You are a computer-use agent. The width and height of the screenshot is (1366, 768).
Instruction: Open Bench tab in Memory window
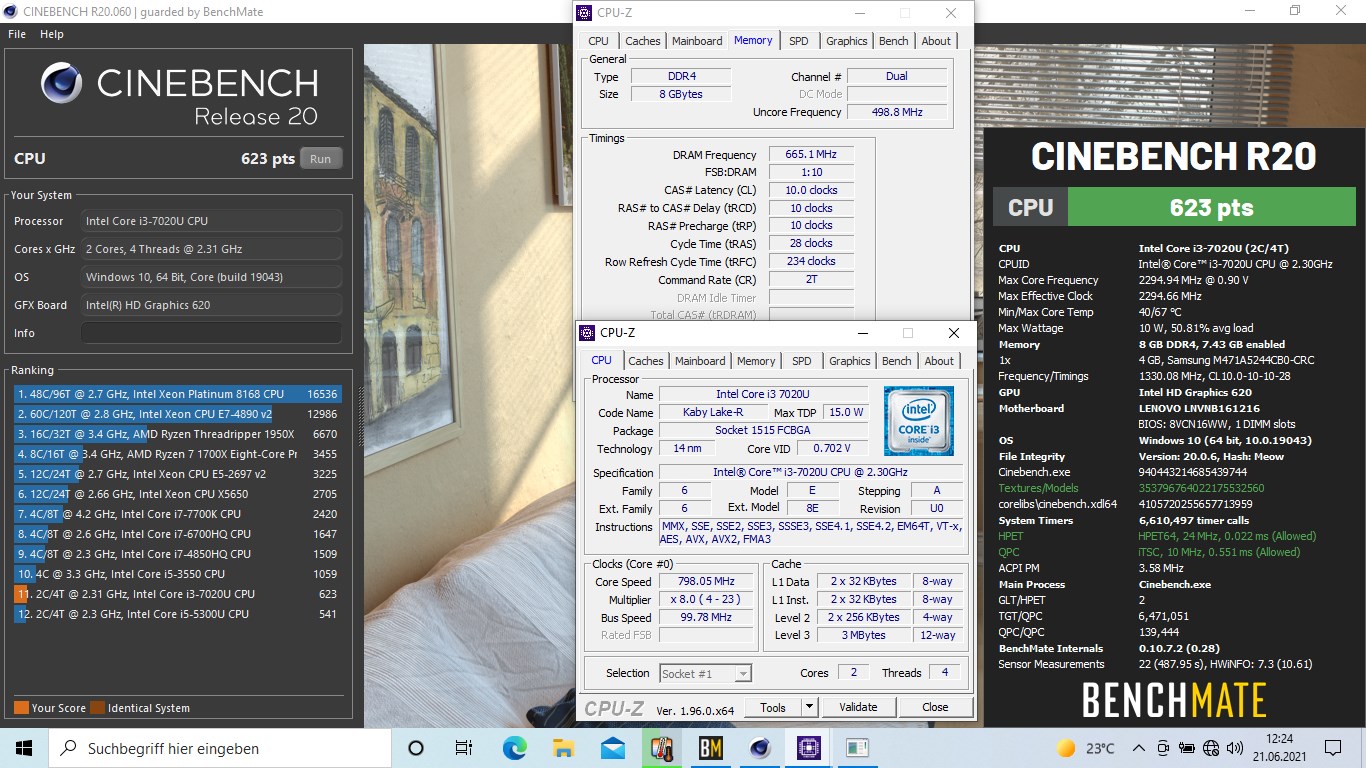point(894,41)
